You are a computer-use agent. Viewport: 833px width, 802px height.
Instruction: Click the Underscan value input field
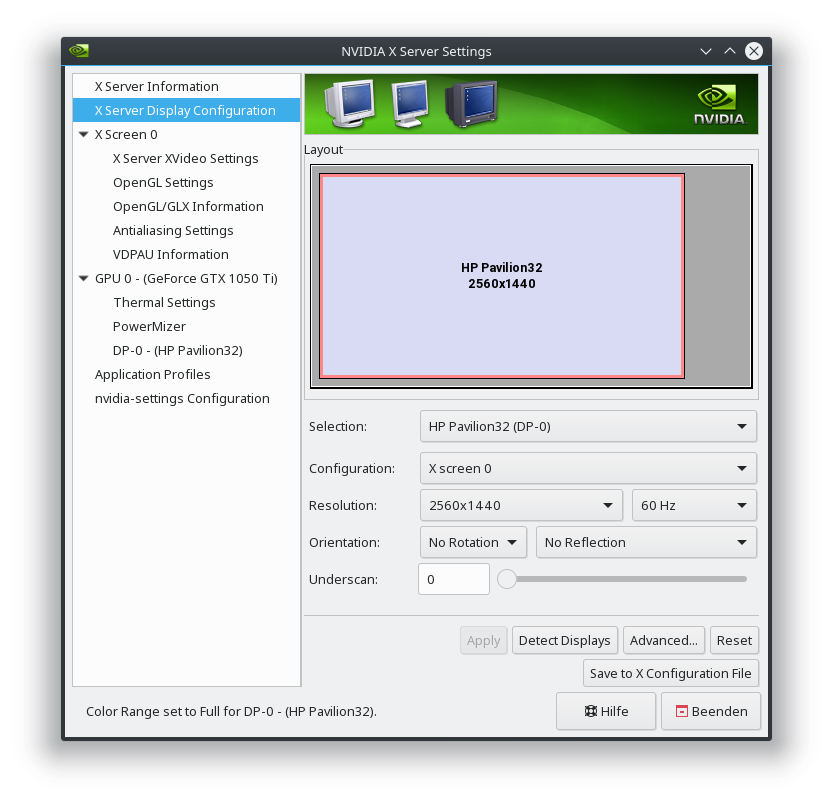(x=454, y=579)
